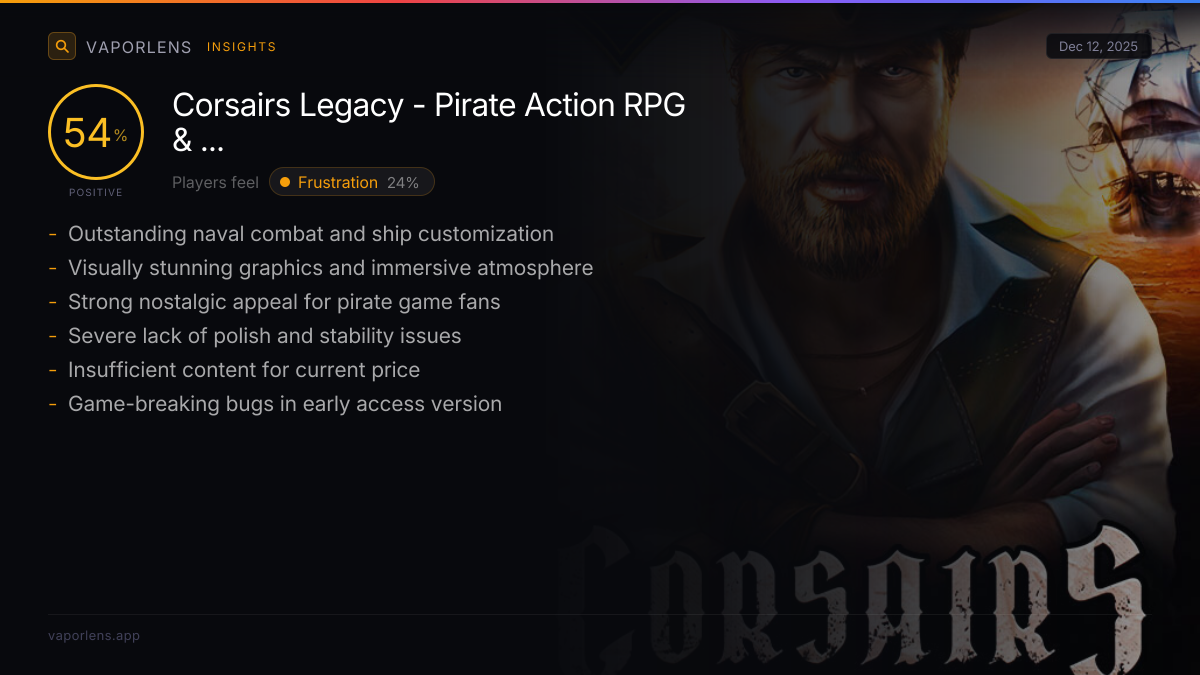Click "Game-breaking bugs in early access" line
Image resolution: width=1200 pixels, height=675 pixels.
(x=285, y=404)
